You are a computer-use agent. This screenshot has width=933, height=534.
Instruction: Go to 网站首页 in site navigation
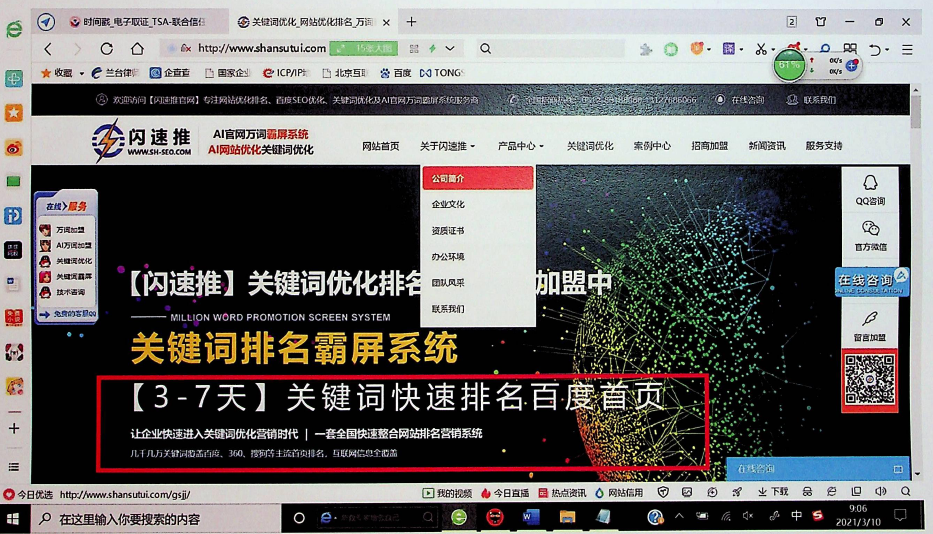pyautogui.click(x=380, y=146)
